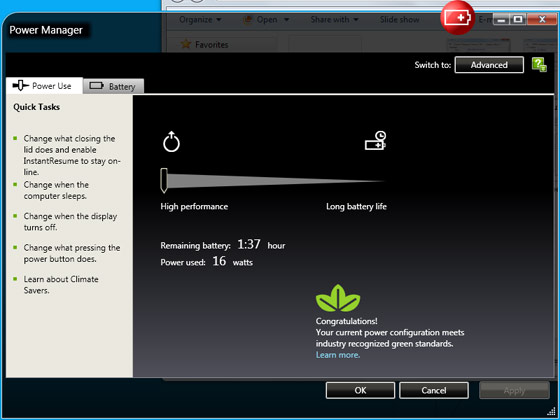Open the Organize dropdown in Explorer window
The width and height of the screenshot is (560, 420).
[200, 20]
